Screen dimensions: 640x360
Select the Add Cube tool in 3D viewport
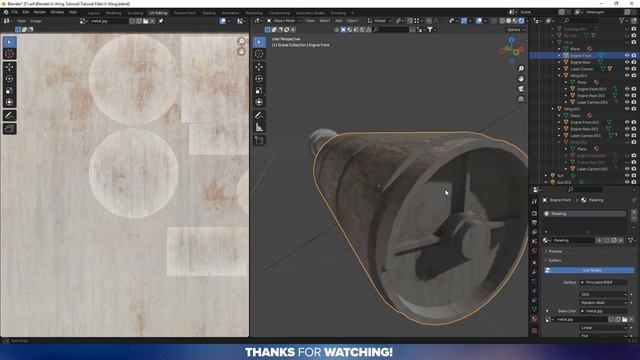(259, 140)
